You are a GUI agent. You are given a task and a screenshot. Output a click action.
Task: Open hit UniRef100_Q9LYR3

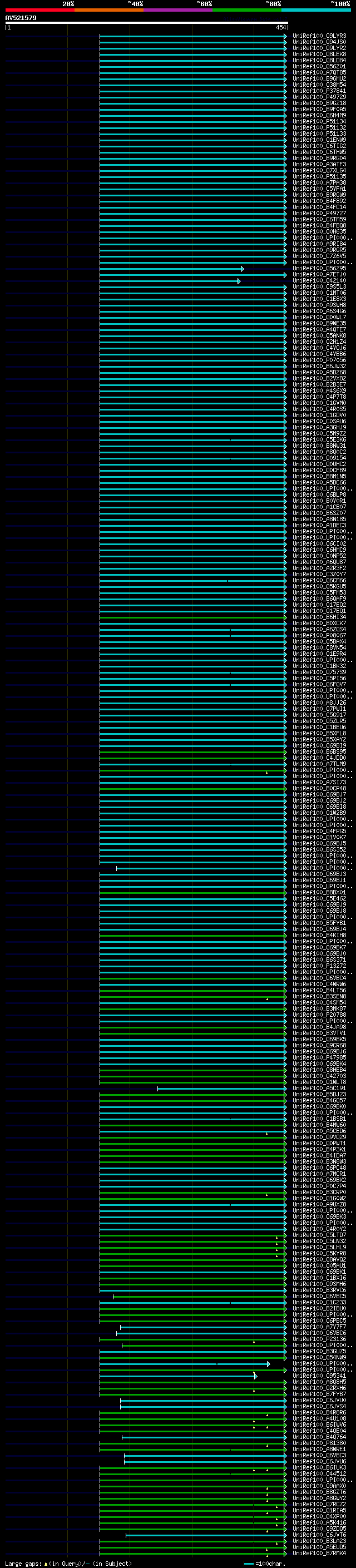[319, 36]
